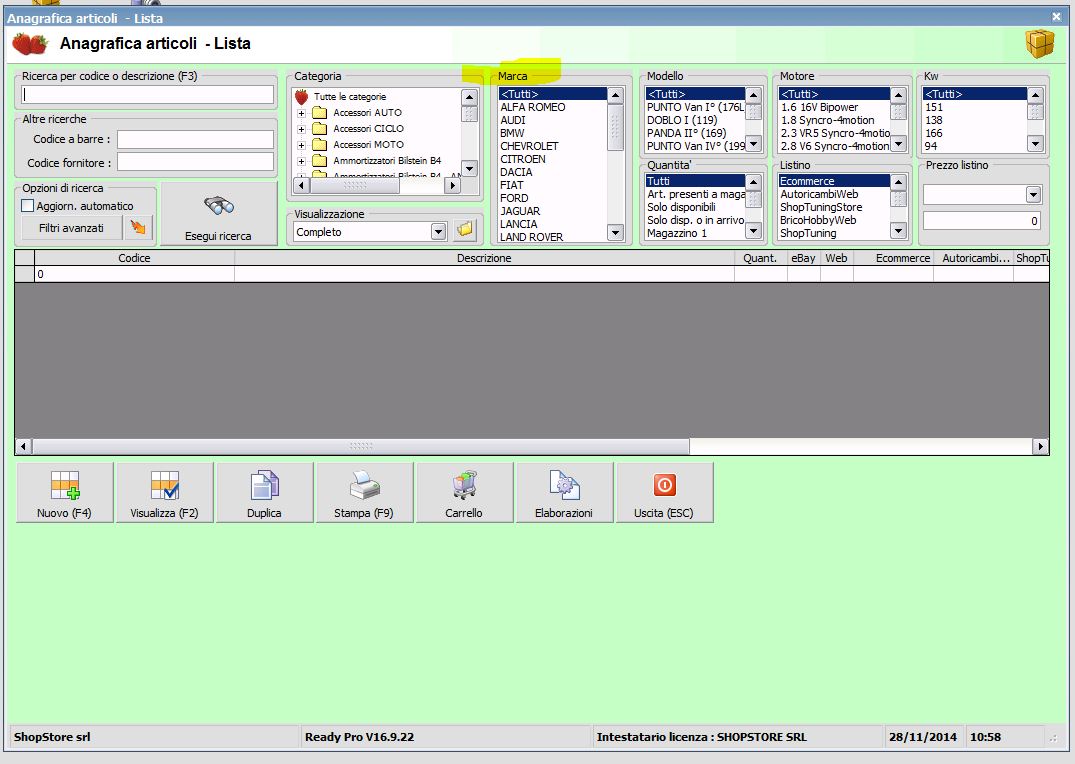Viewport: 1075px width, 764px height.
Task: Open the Visualizzazione Completo dropdown
Action: tap(439, 232)
